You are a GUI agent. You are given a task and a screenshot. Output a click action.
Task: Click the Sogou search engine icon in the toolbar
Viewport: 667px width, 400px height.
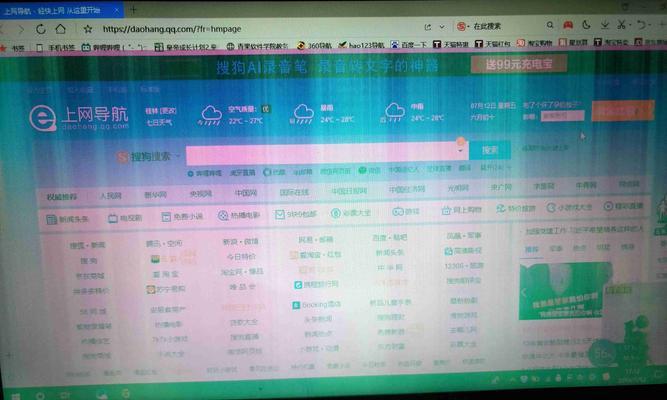click(x=461, y=26)
